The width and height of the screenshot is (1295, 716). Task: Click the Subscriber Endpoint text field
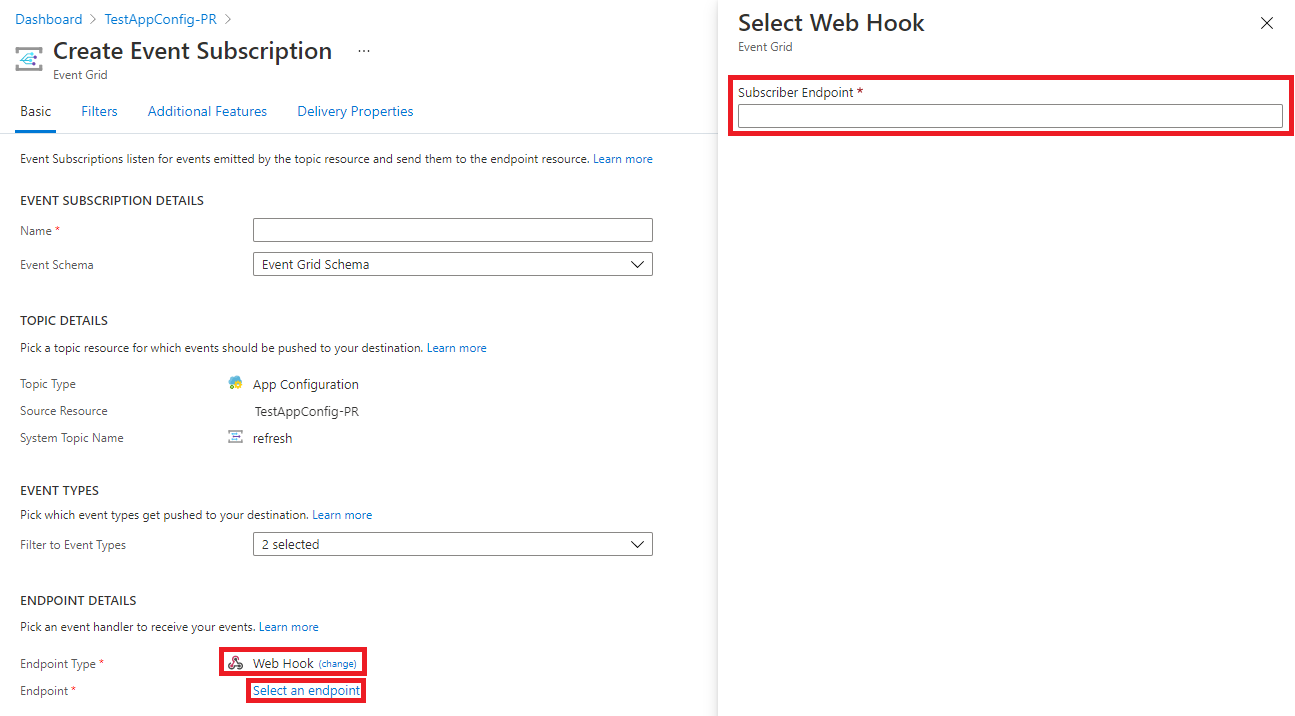click(1010, 116)
